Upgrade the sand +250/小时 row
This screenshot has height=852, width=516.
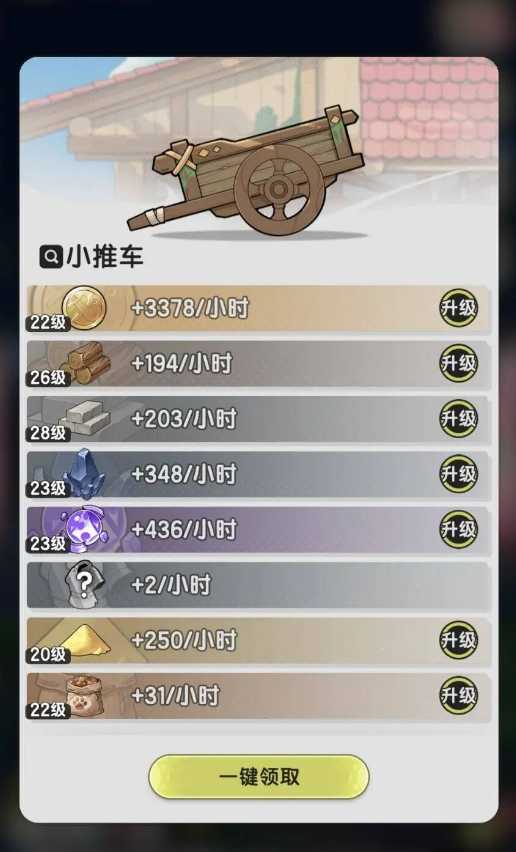coord(458,640)
